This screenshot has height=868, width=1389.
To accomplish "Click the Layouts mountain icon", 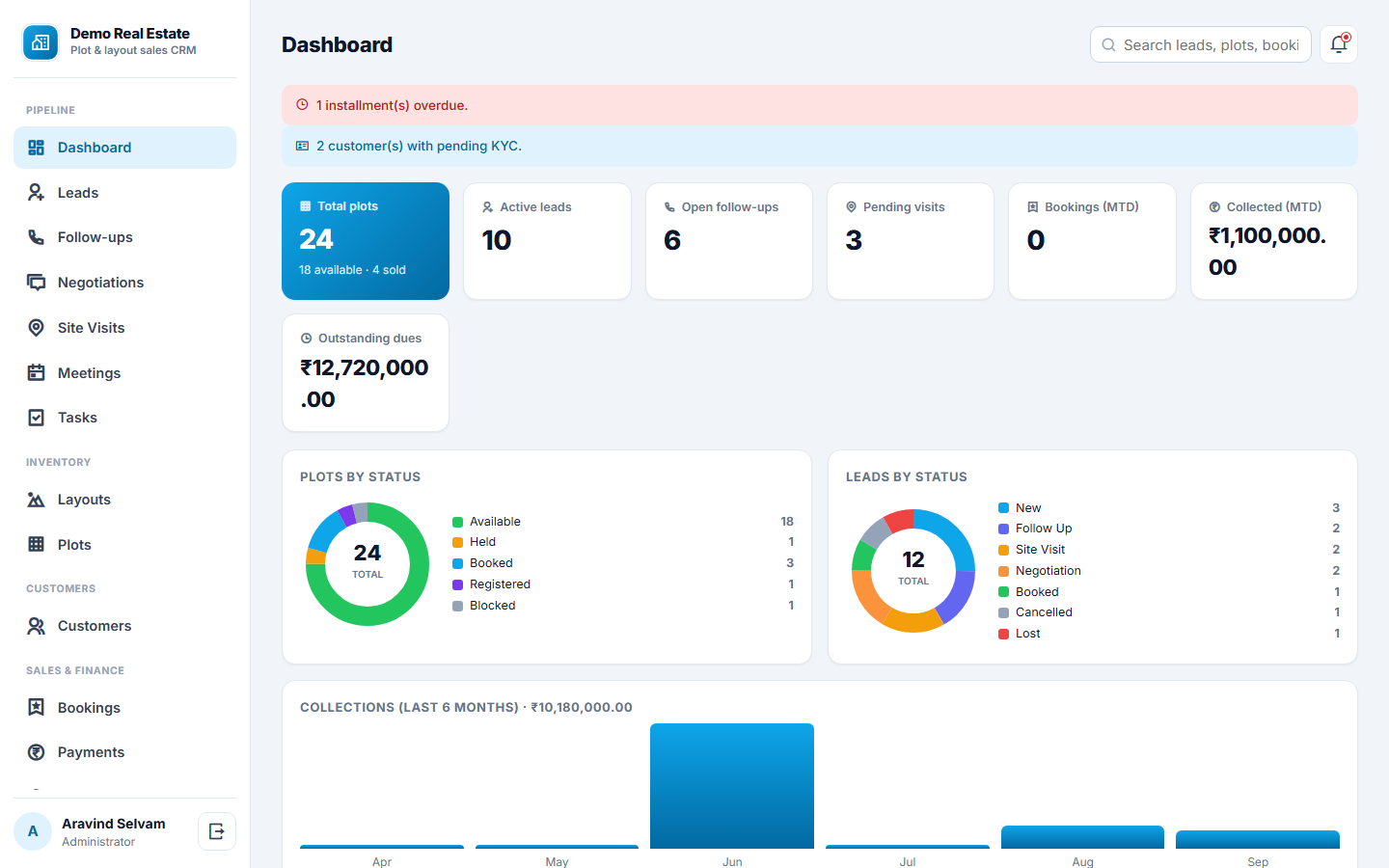I will (37, 500).
